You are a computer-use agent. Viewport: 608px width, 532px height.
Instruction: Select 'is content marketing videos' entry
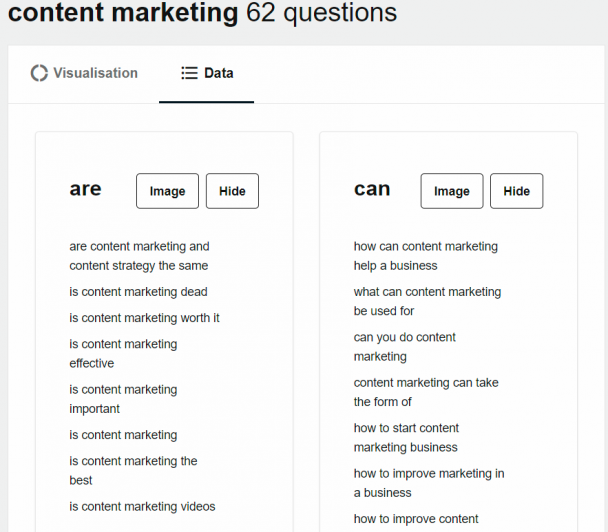[x=142, y=506]
